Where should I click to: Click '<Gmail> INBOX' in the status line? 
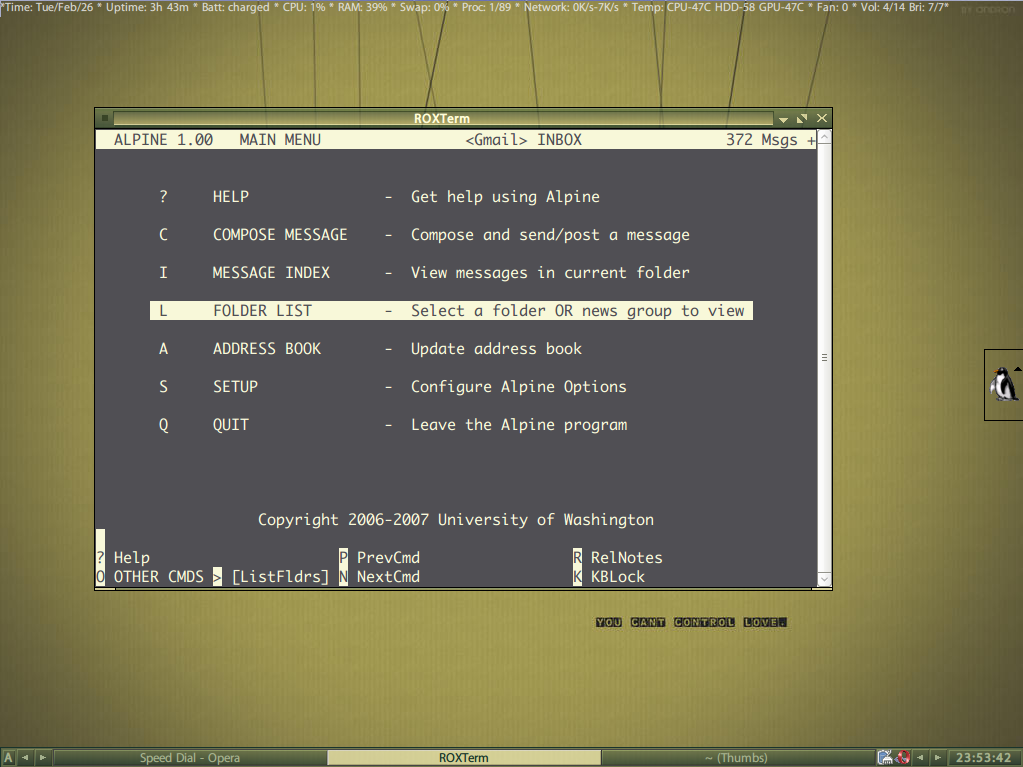coord(523,140)
